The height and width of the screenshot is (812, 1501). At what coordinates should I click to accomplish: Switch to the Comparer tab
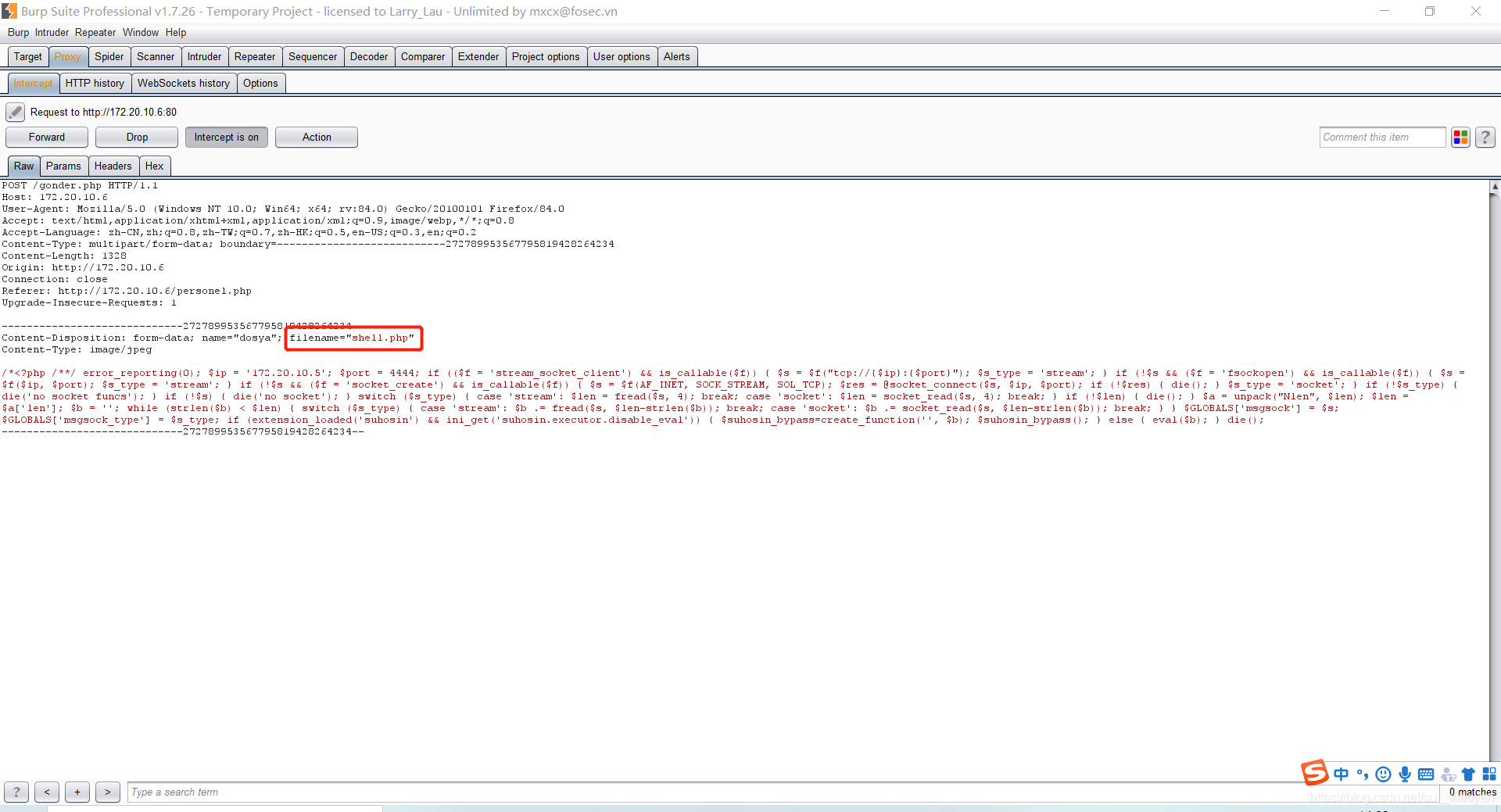click(x=423, y=56)
